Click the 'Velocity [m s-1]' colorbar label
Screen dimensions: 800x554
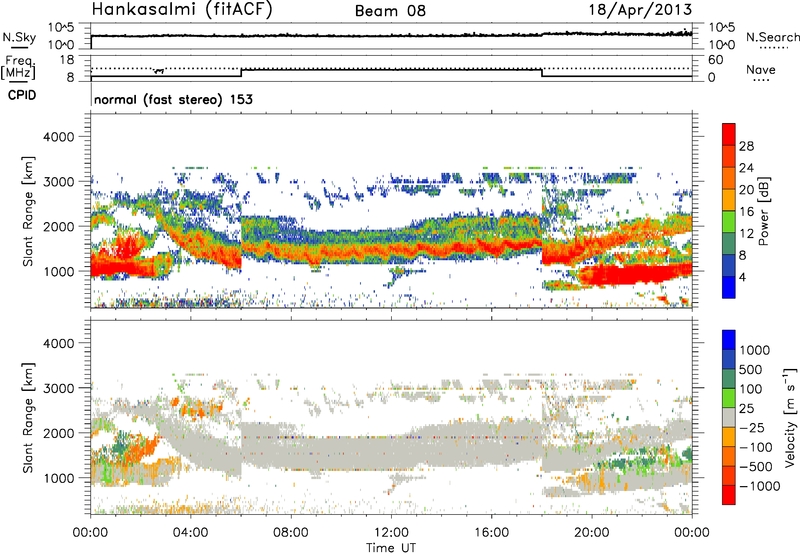(790, 417)
